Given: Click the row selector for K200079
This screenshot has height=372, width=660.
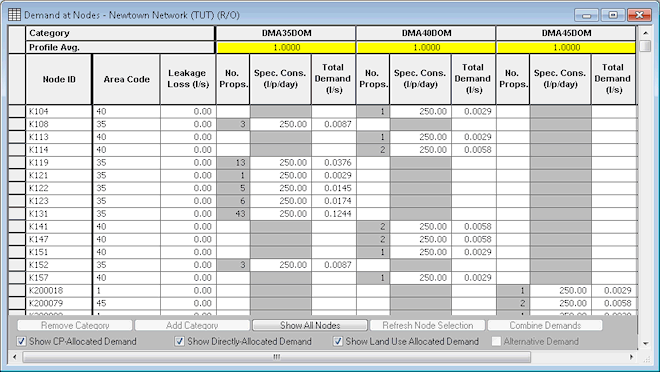Looking at the screenshot, I should (x=17, y=303).
